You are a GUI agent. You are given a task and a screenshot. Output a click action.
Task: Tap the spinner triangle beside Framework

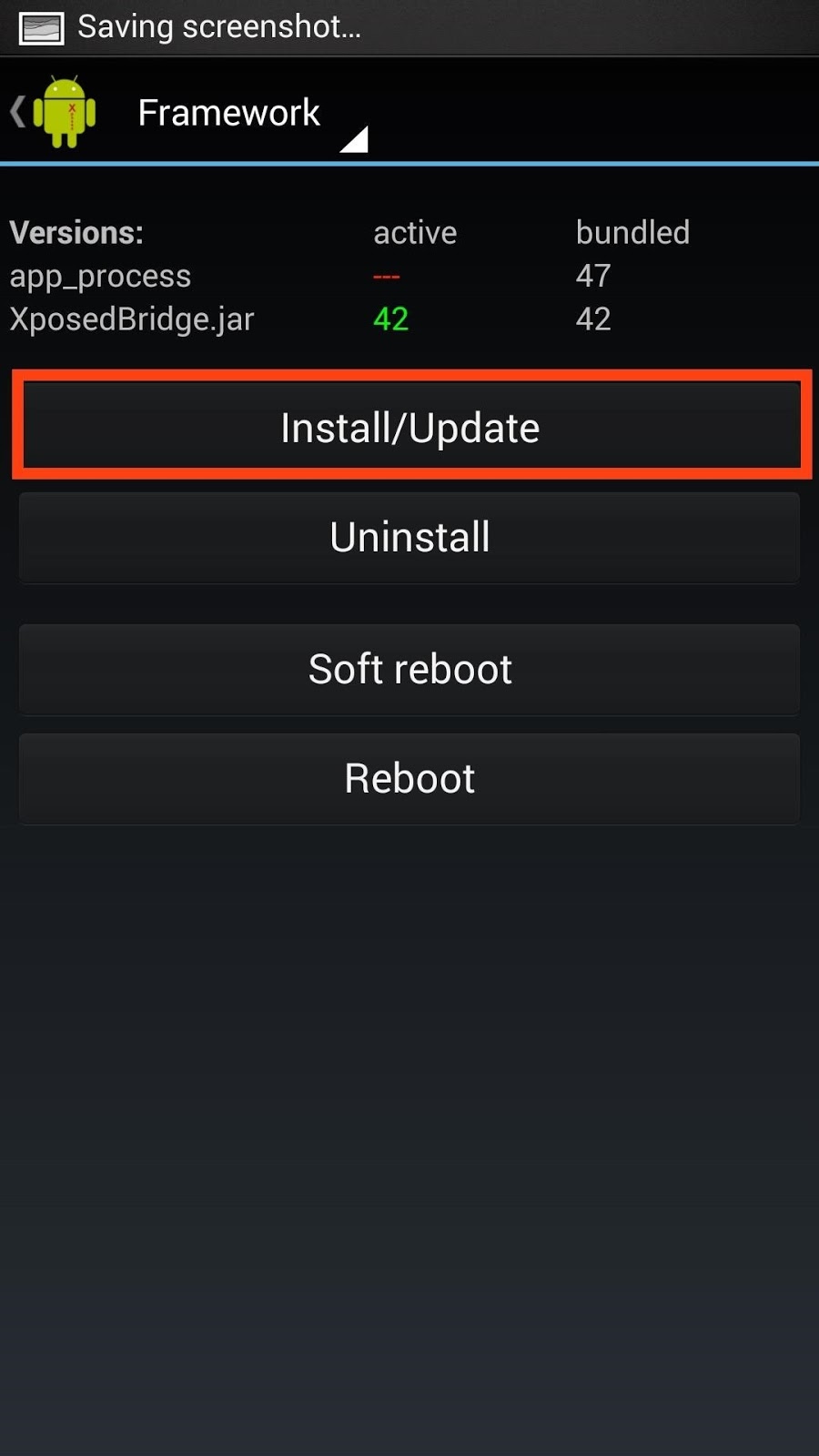[x=355, y=139]
